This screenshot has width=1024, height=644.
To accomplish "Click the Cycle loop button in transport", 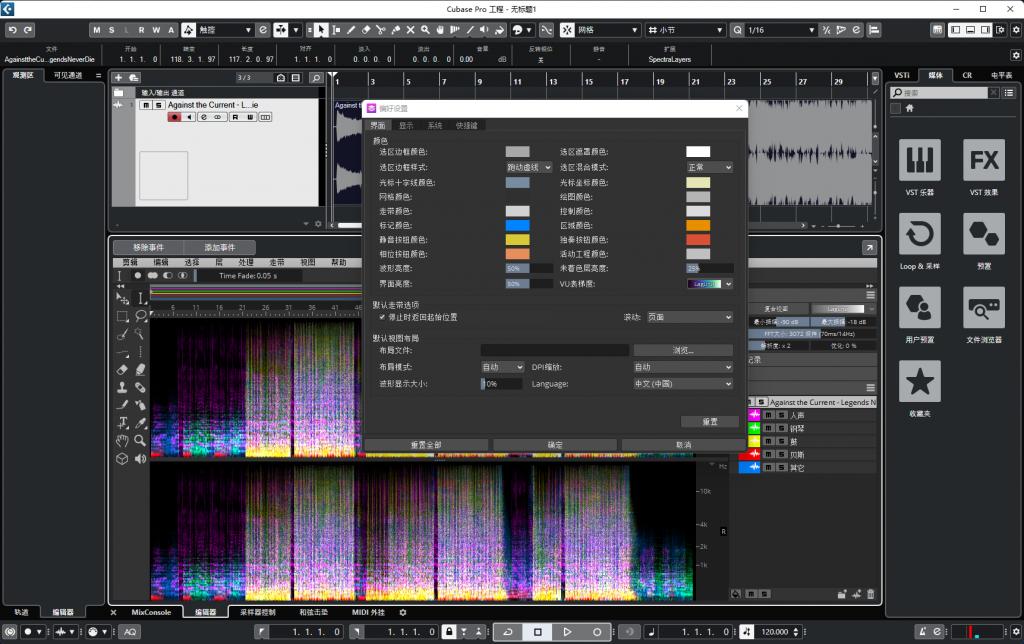I will click(x=508, y=632).
